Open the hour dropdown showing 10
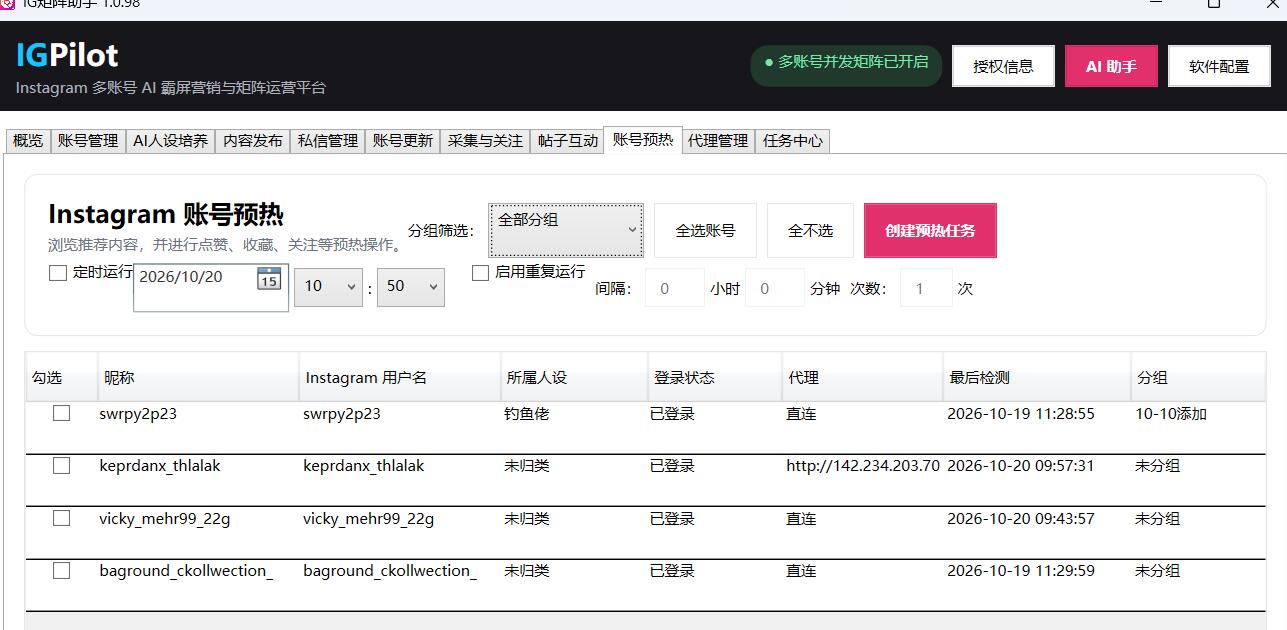Screen dimensions: 1287x630 [328, 287]
